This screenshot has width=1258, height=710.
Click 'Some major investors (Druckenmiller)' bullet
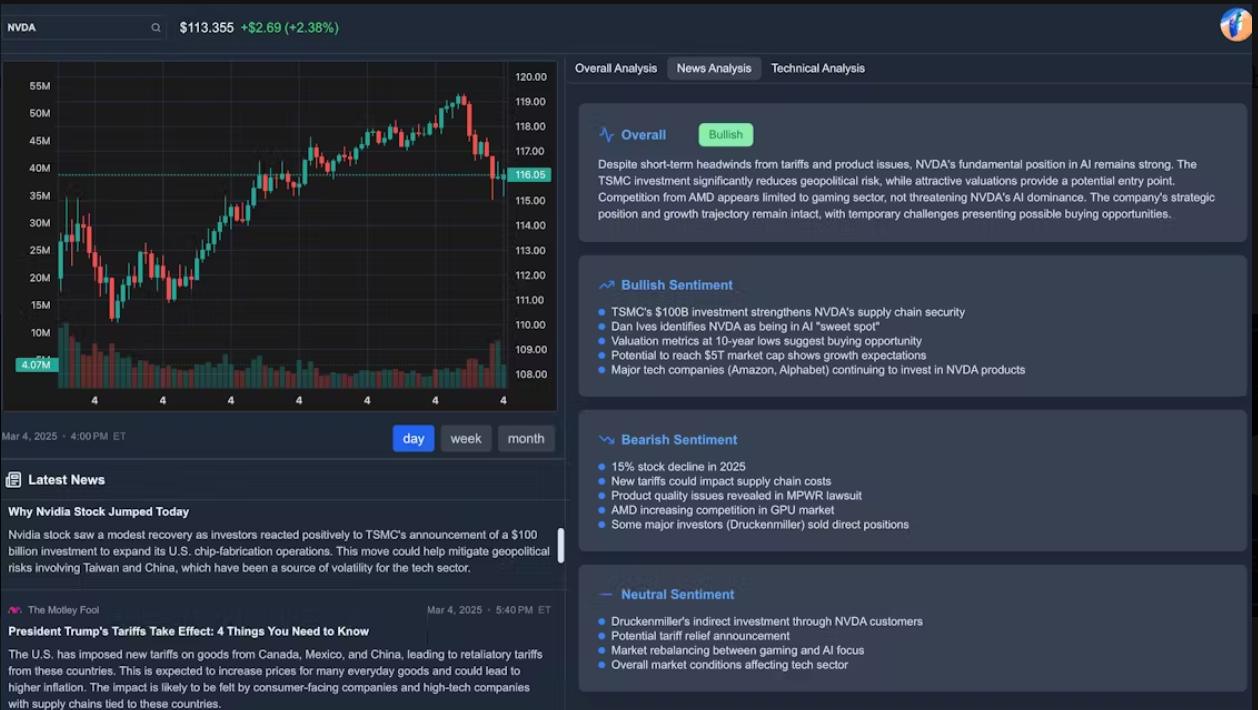(x=760, y=525)
